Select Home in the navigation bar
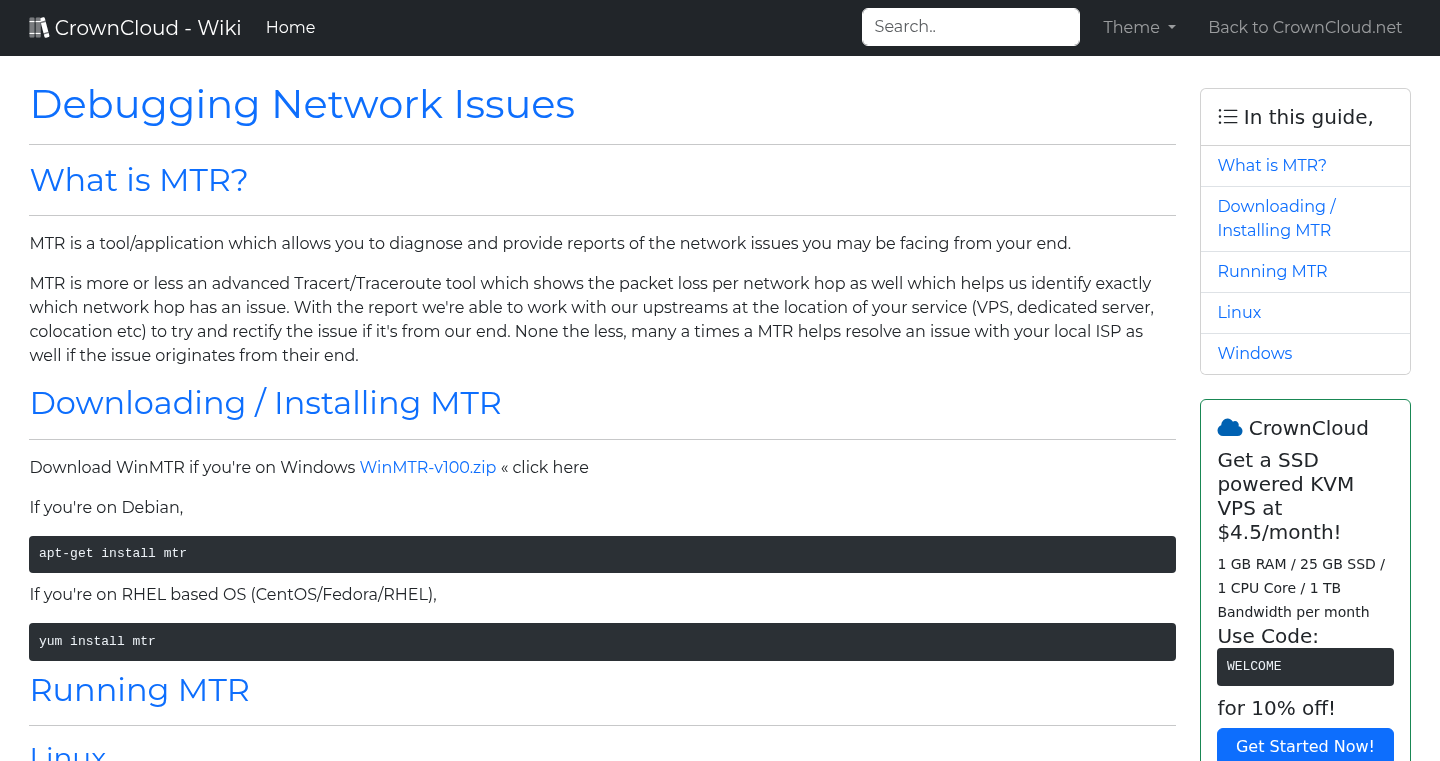The image size is (1440, 761). click(x=290, y=27)
